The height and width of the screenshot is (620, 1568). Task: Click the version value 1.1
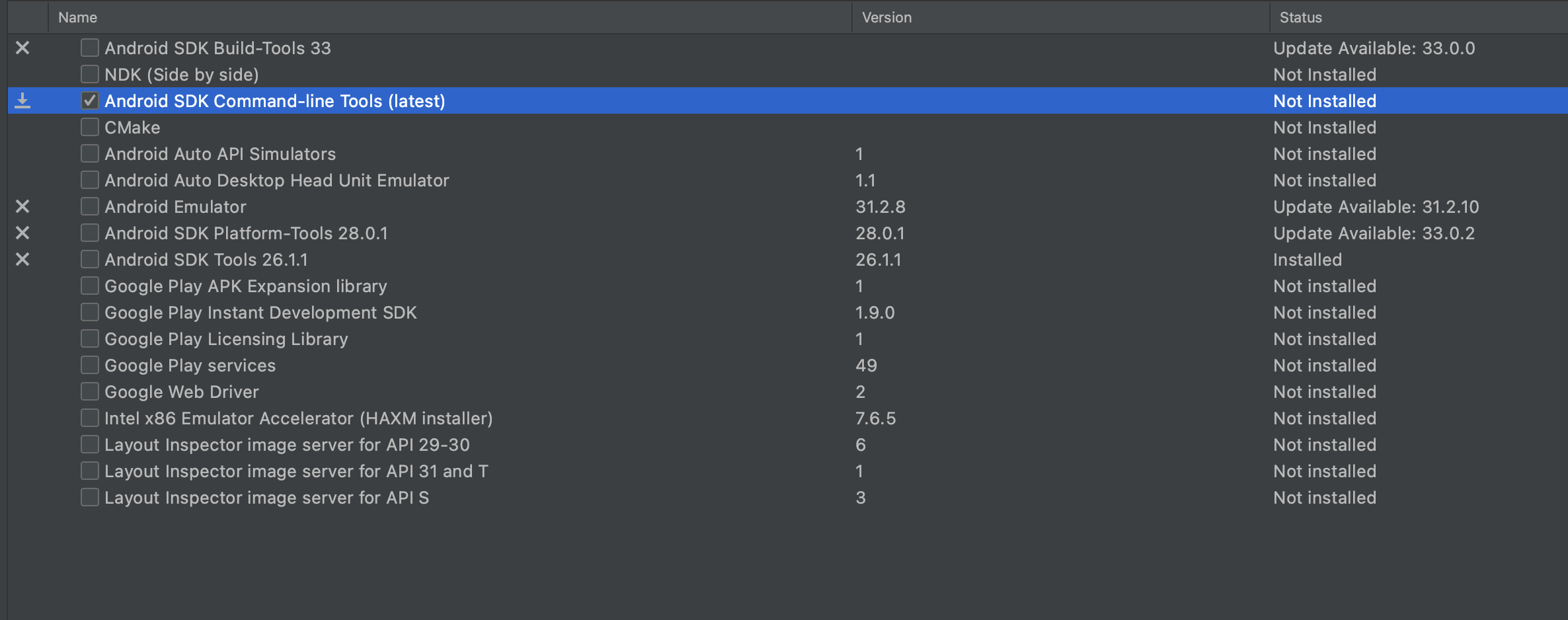pos(865,180)
